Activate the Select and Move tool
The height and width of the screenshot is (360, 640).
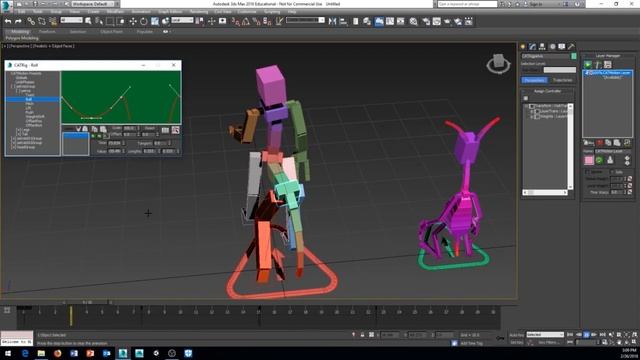pyautogui.click(x=133, y=21)
